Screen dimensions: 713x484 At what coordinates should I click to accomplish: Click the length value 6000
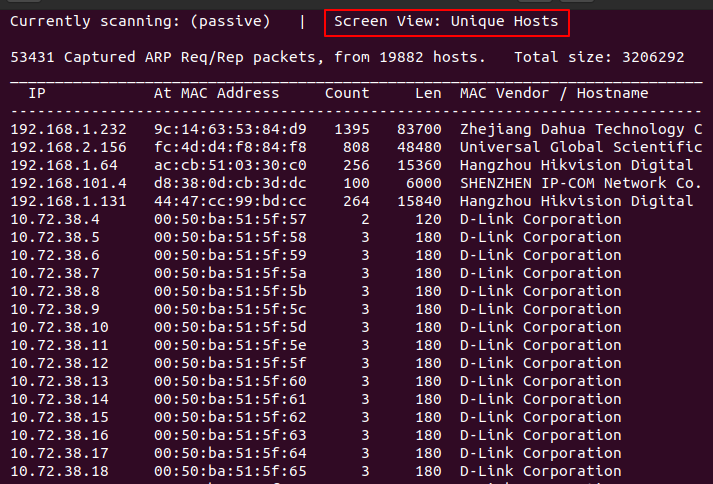pos(424,183)
